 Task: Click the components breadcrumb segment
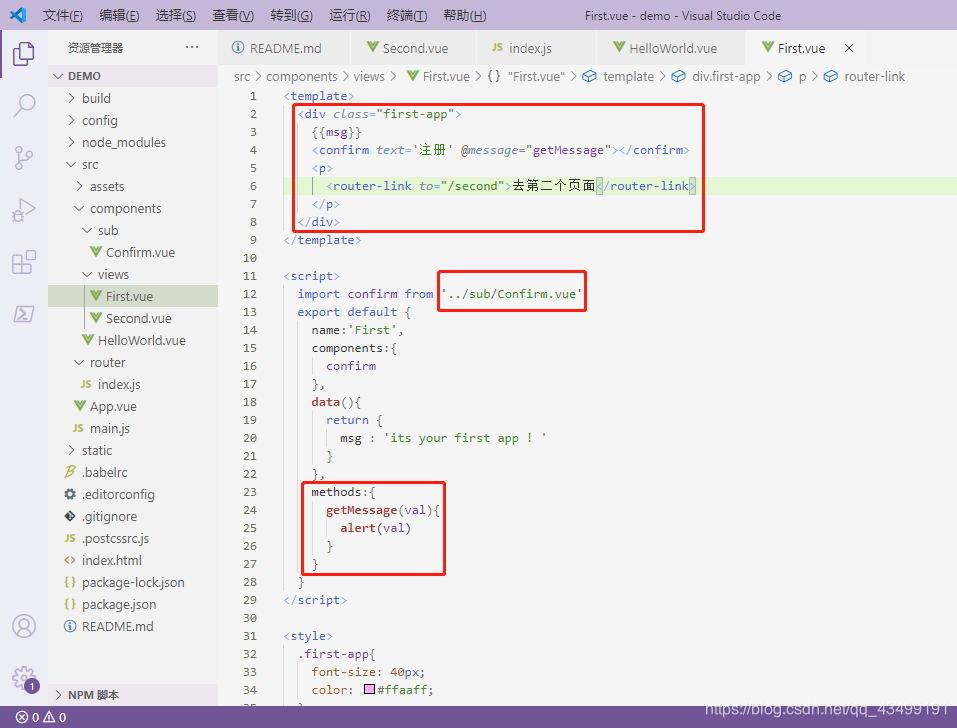[302, 76]
